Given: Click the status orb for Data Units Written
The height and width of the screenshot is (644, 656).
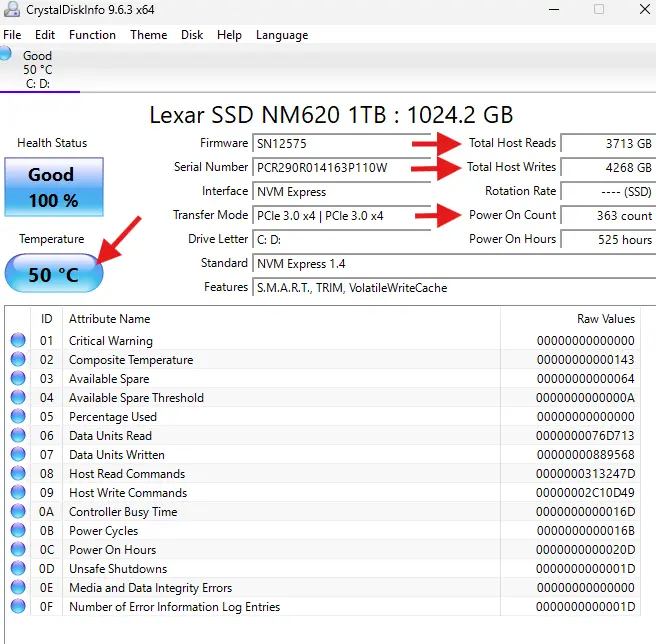Looking at the screenshot, I should click(18, 454).
